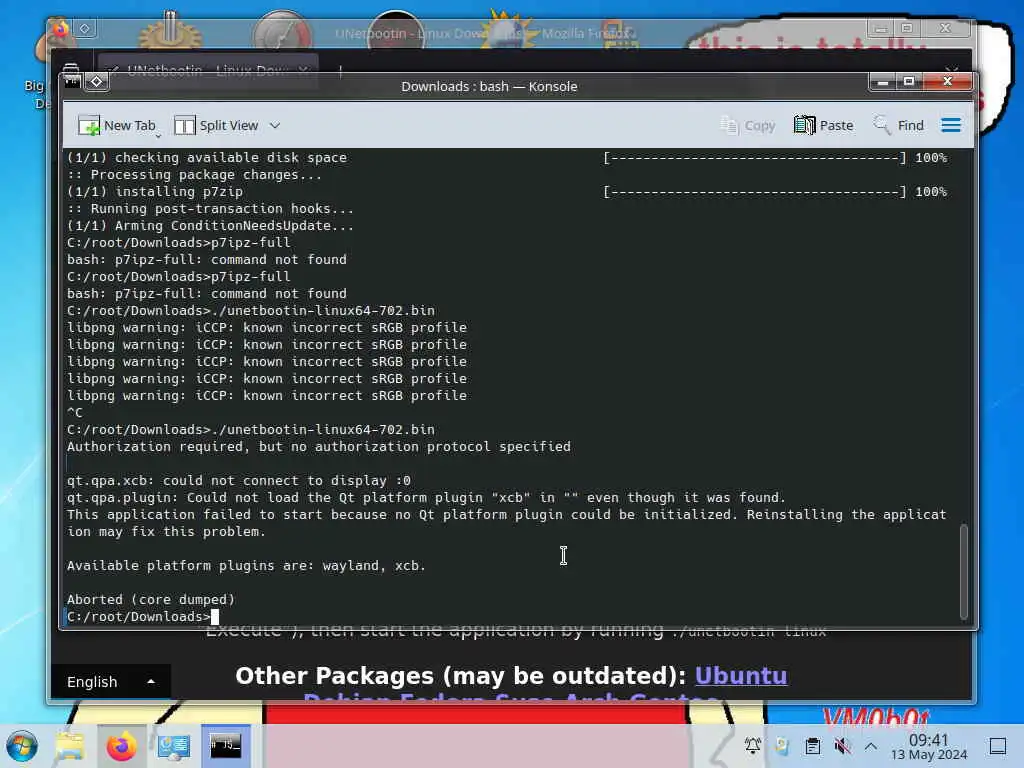Toggle the Konsole keep-on-all-desktops pin icon
Viewport: 1024px width, 768px height.
click(x=97, y=82)
